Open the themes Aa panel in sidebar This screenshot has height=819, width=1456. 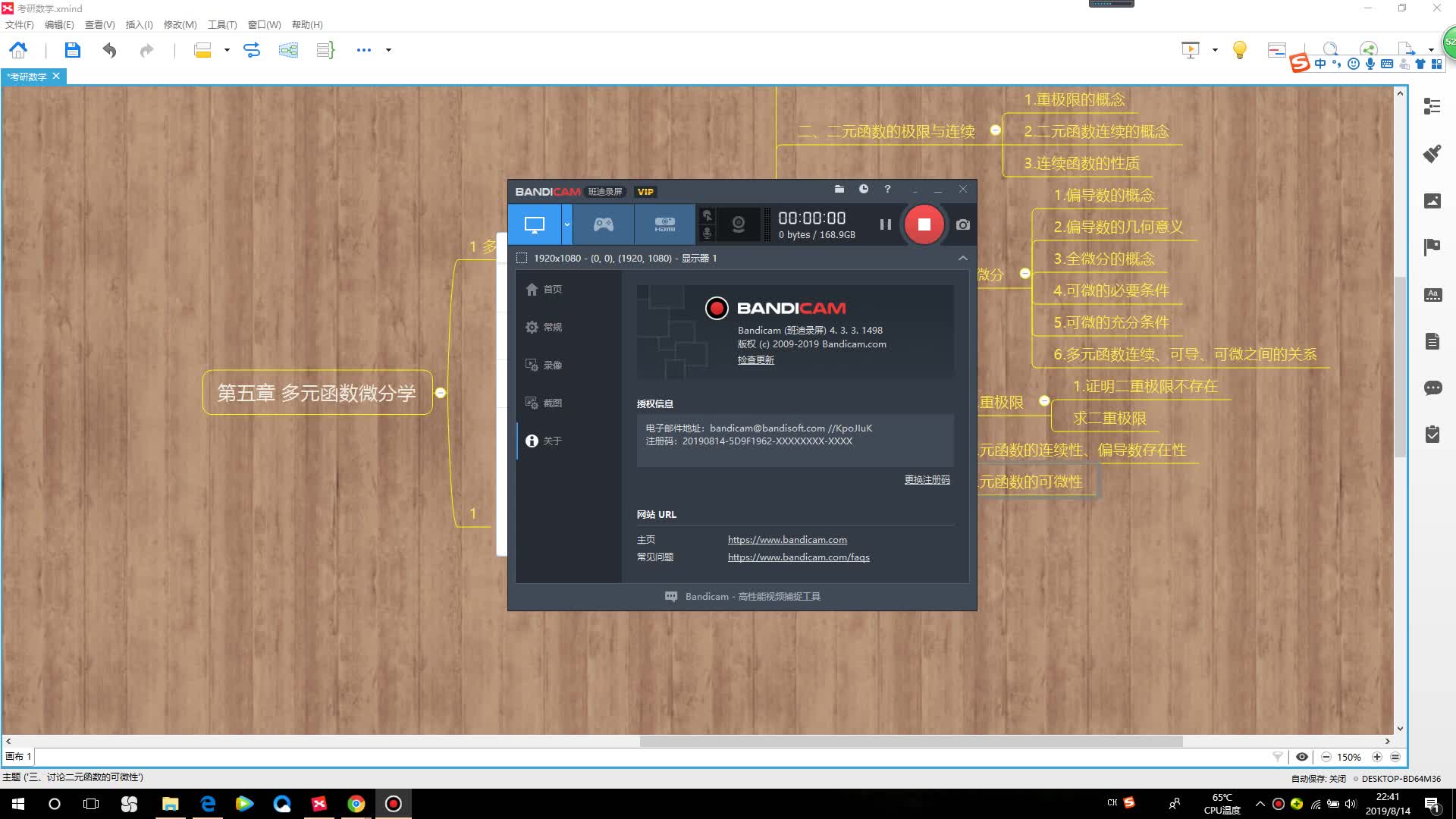click(x=1432, y=294)
